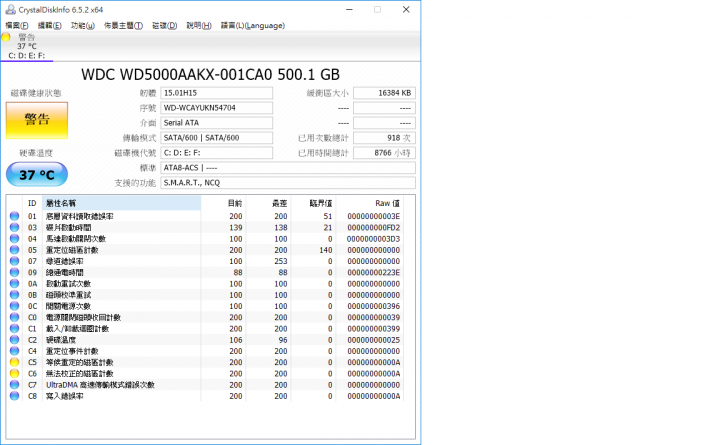Open the 佈景主題(T) theme menu
This screenshot has height=445, width=720.
pyautogui.click(x=123, y=26)
